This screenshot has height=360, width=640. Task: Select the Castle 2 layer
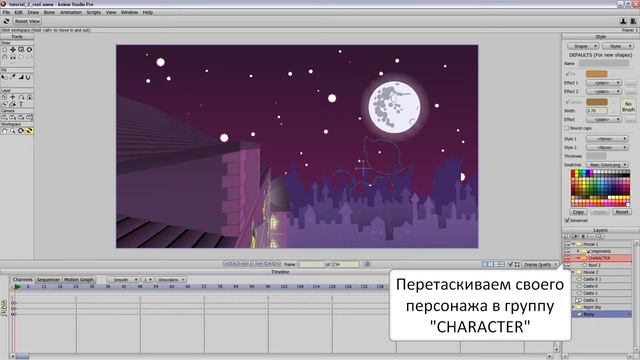tap(602, 300)
